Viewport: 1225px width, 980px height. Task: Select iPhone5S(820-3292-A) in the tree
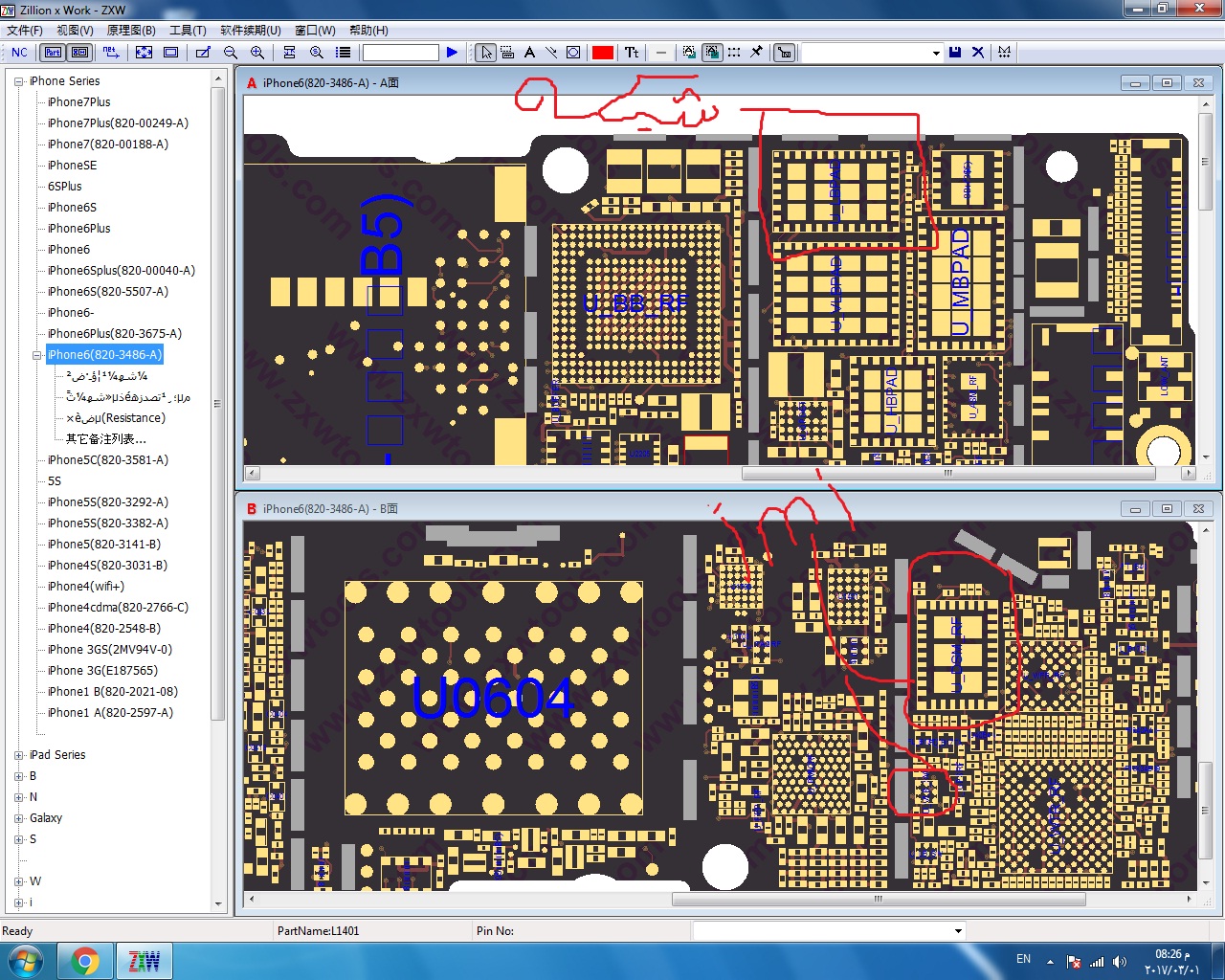coord(107,502)
